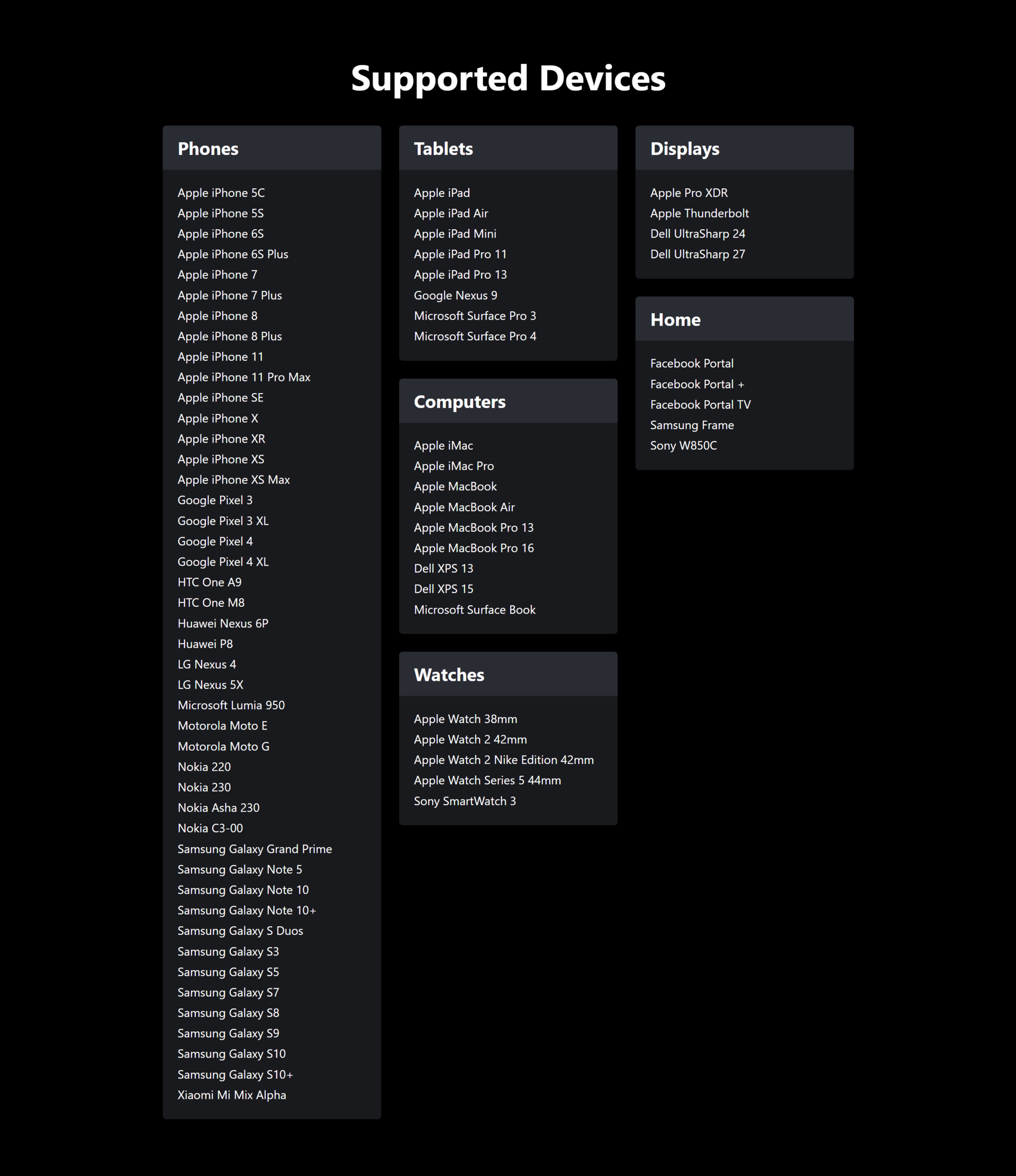The width and height of the screenshot is (1016, 1176).
Task: Select Apple Watch Series 5 44mm
Action: 487,780
